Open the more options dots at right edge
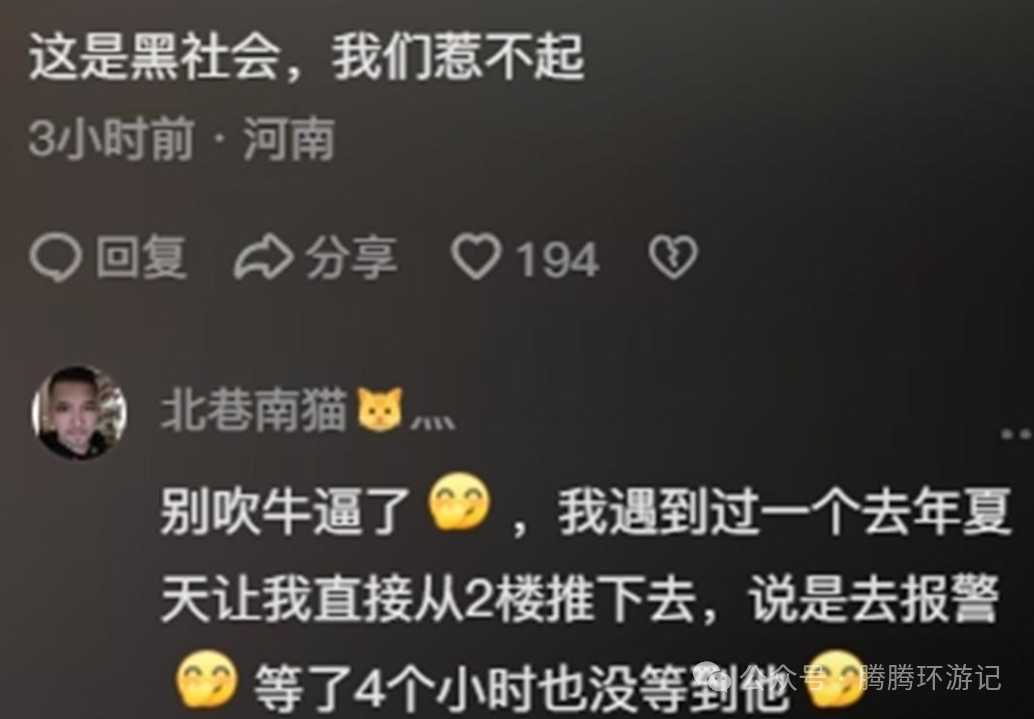The image size is (1034, 719). click(1017, 434)
